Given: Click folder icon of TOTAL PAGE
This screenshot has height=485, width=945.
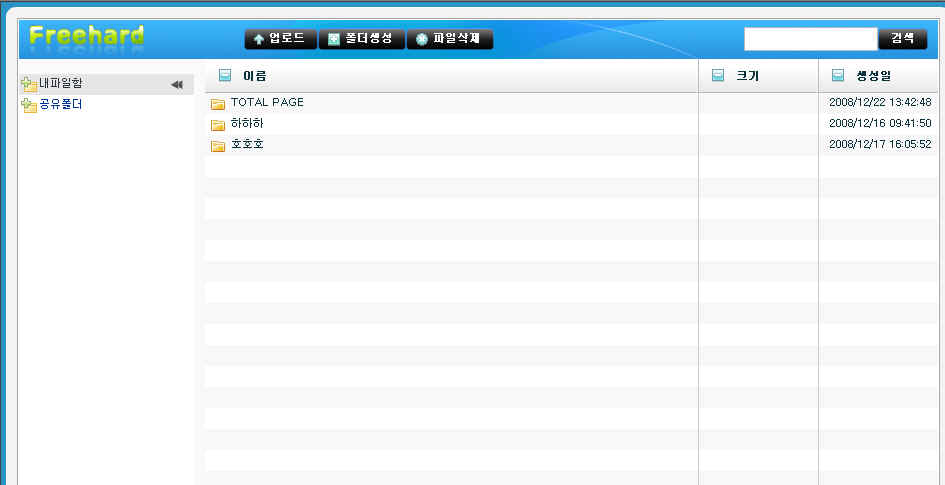Looking at the screenshot, I should point(218,104).
